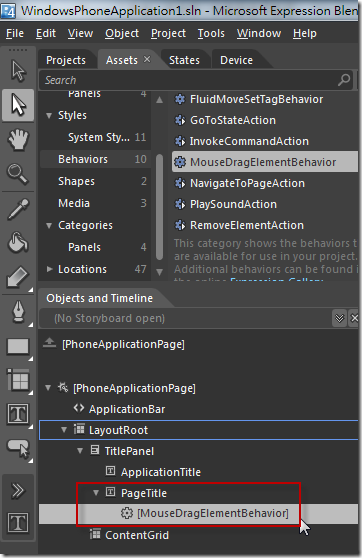This screenshot has width=362, height=558.
Task: Select the Pan hand tool
Action: pyautogui.click(x=18, y=139)
